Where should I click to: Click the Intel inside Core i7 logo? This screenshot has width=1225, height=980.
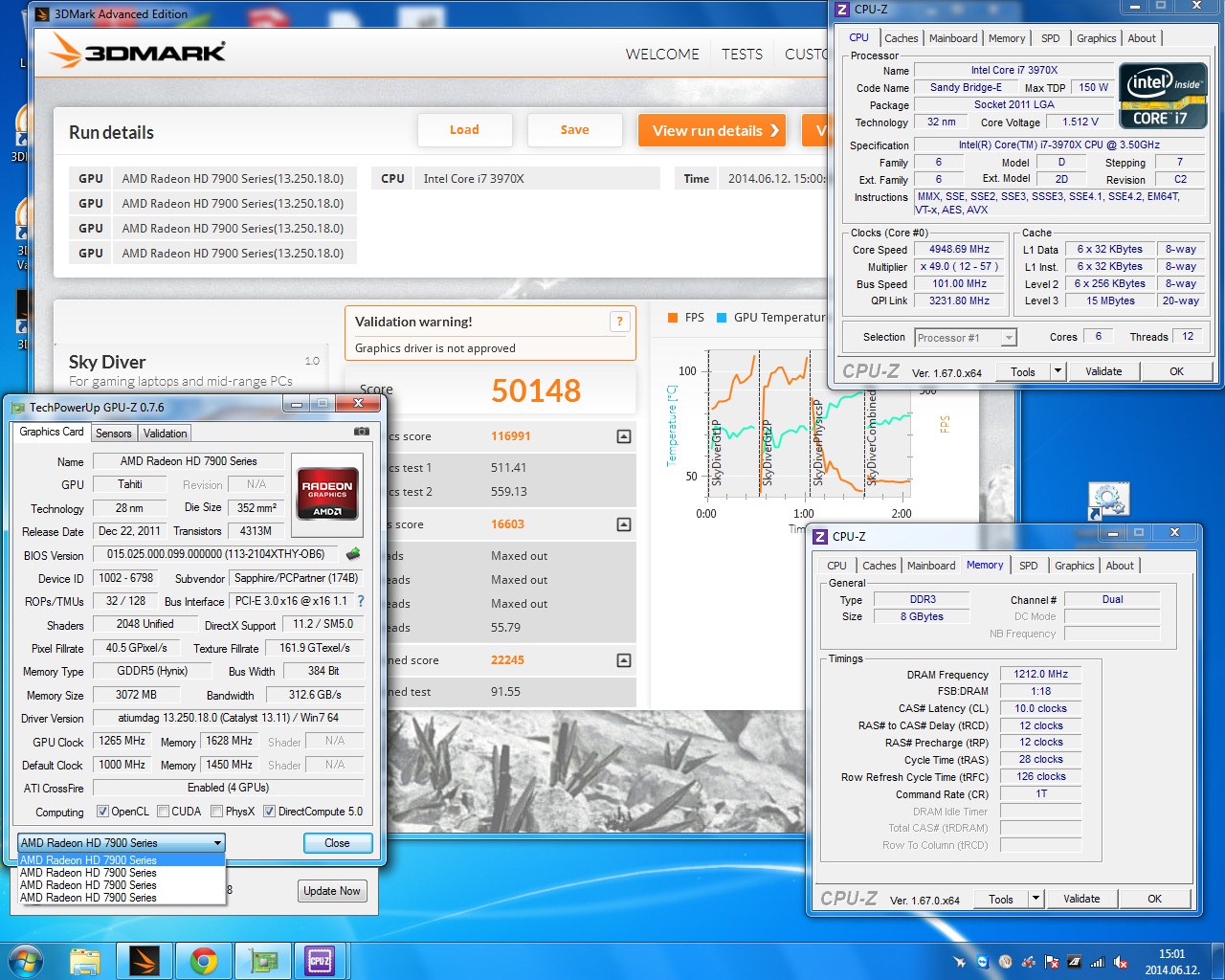coord(1164,96)
